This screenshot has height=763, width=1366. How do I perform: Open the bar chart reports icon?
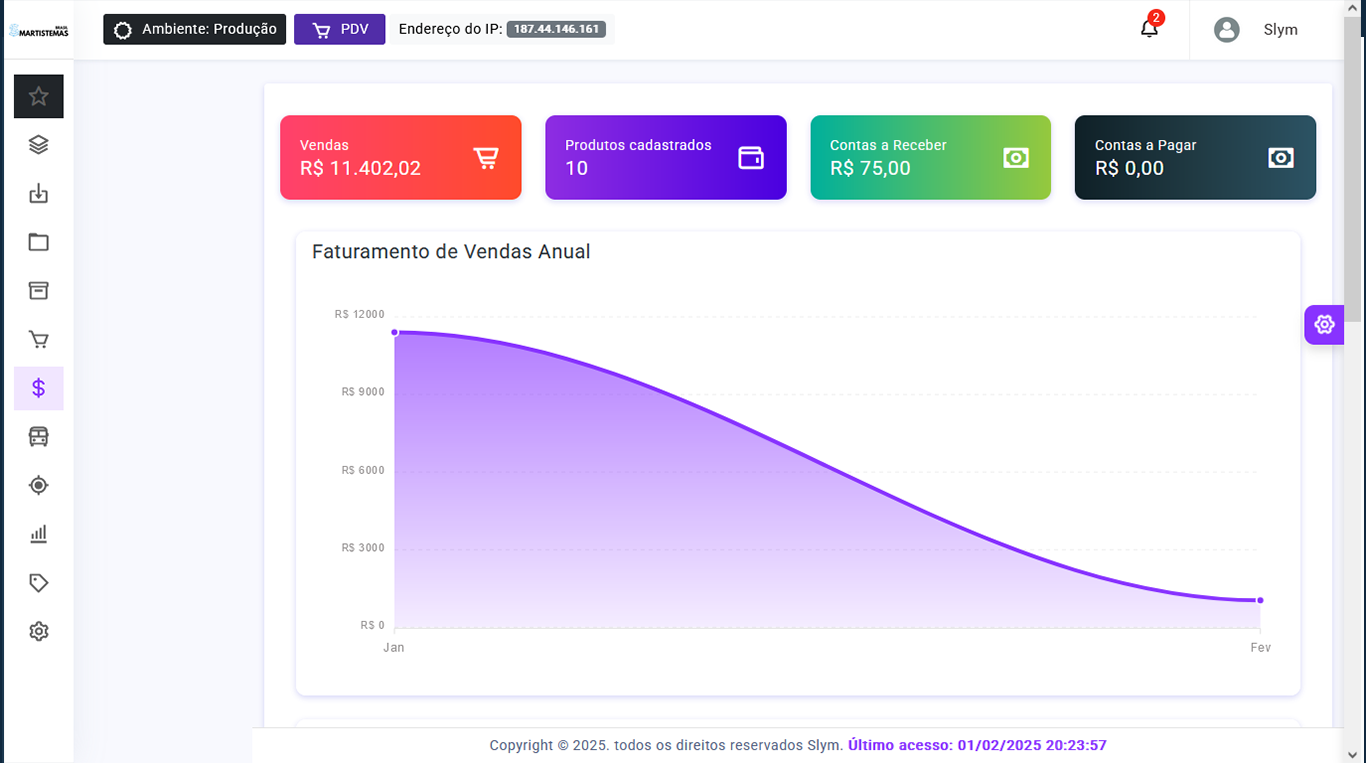coord(39,534)
